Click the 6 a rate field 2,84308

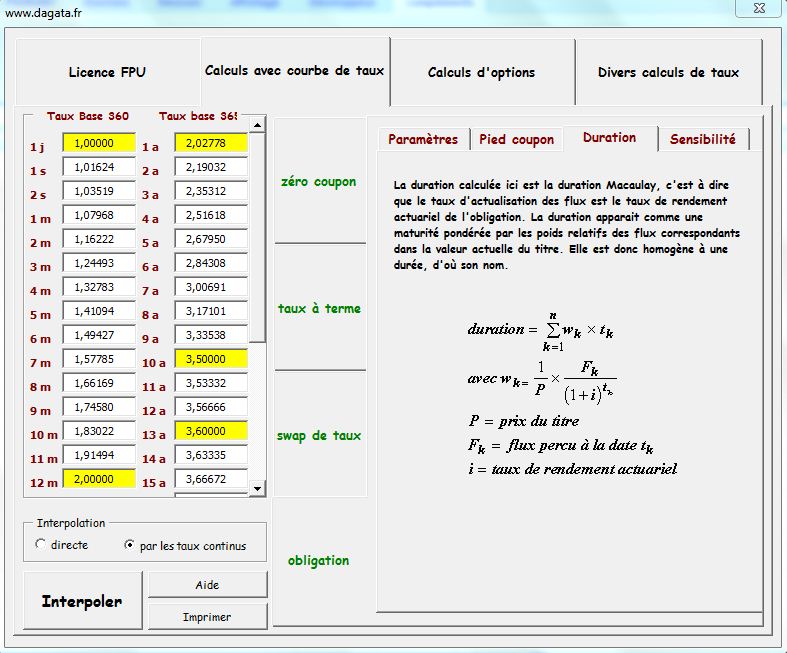(x=211, y=263)
